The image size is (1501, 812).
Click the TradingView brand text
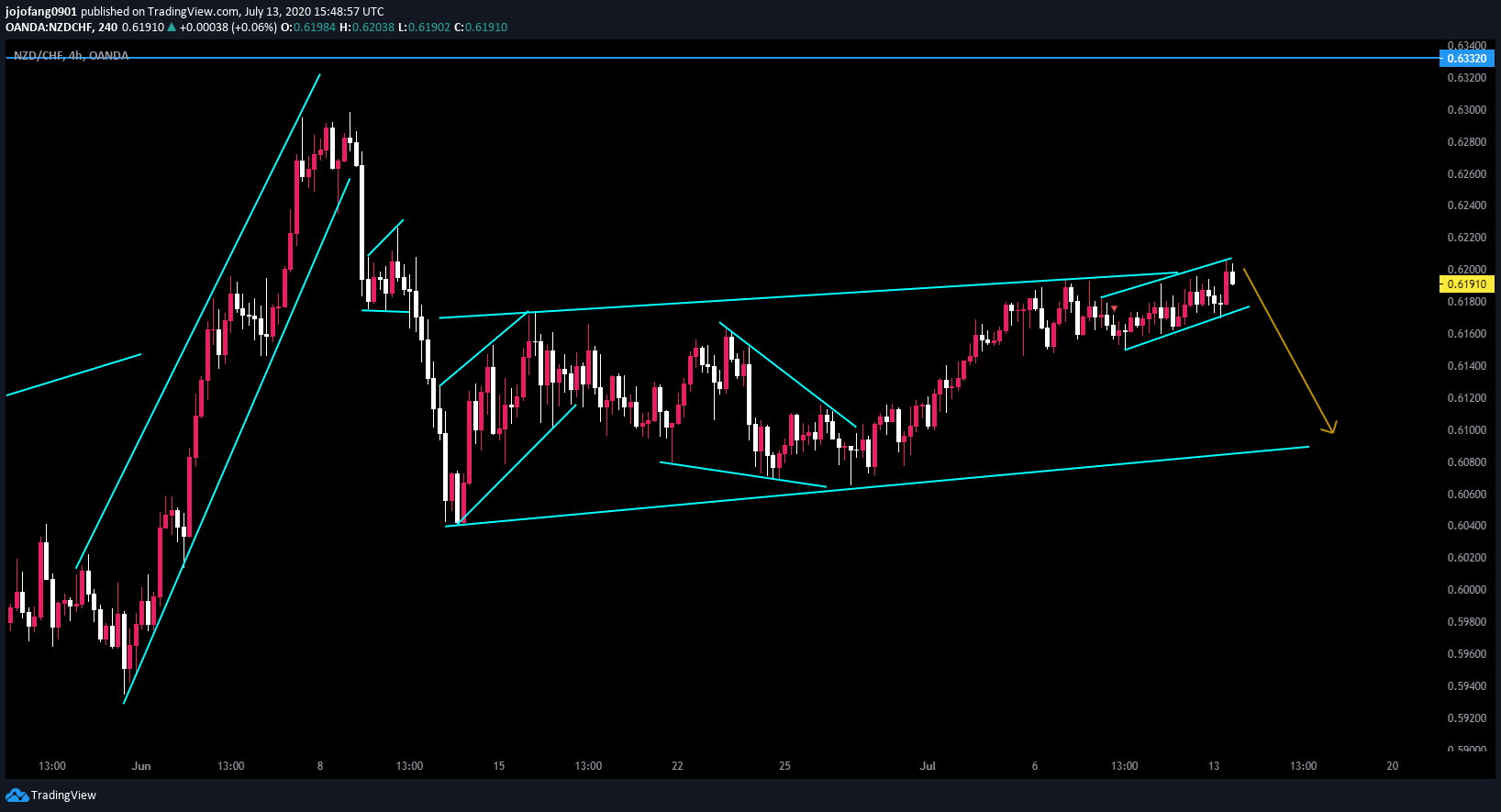63,795
